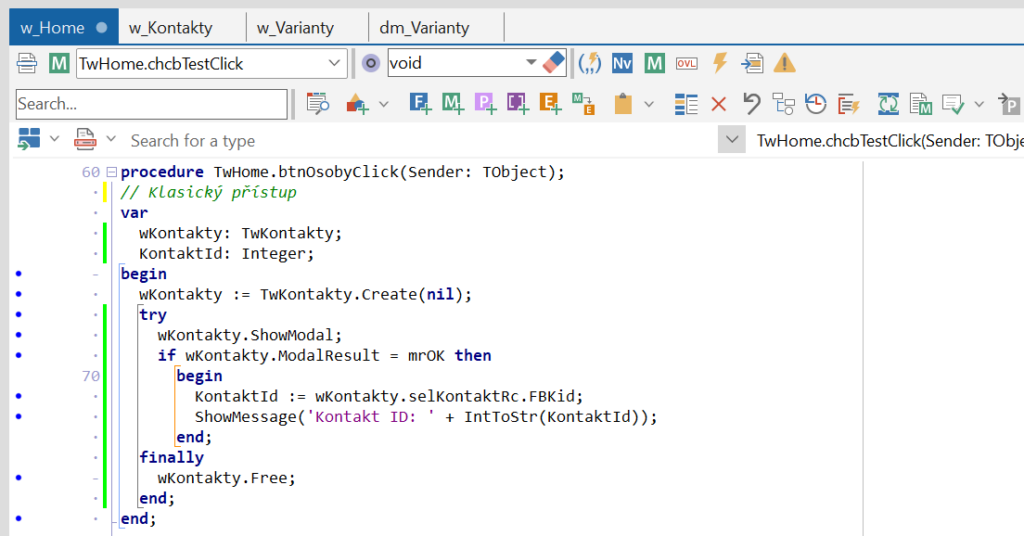Image resolution: width=1024 pixels, height=536 pixels.
Task: Click the red OVL overload icon
Action: point(686,63)
